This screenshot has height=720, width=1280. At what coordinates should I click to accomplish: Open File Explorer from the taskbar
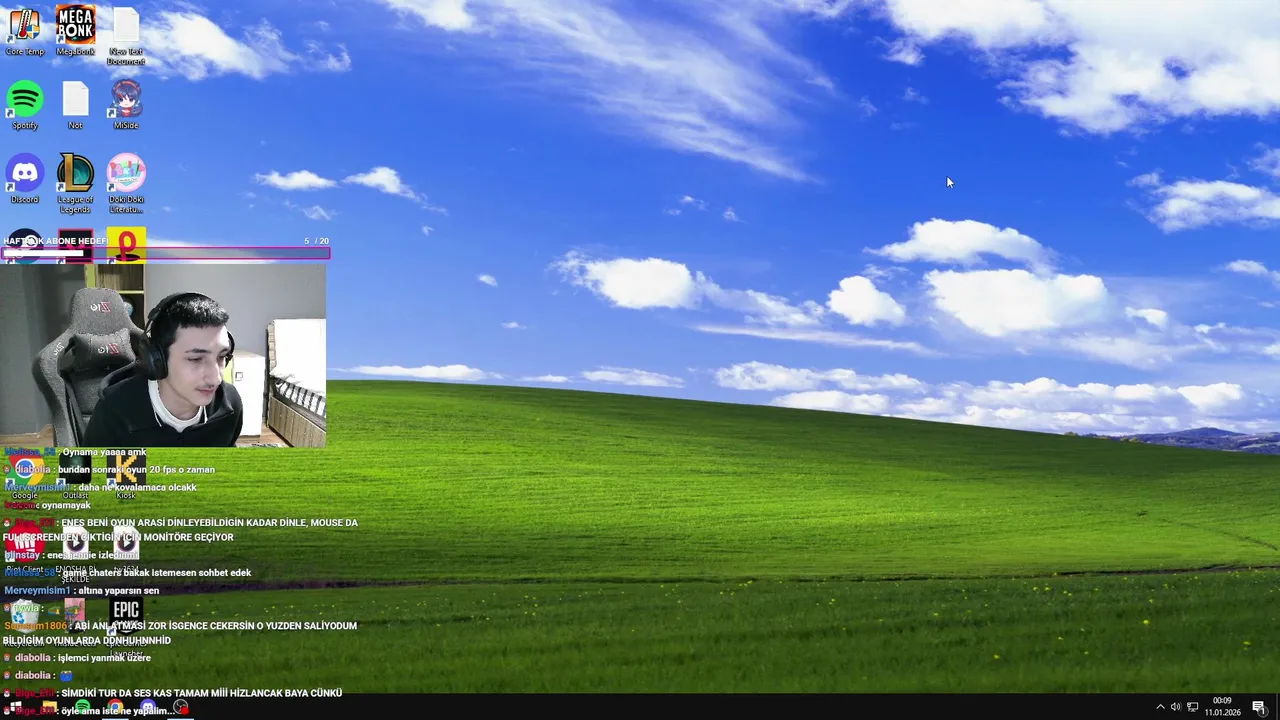click(48, 708)
